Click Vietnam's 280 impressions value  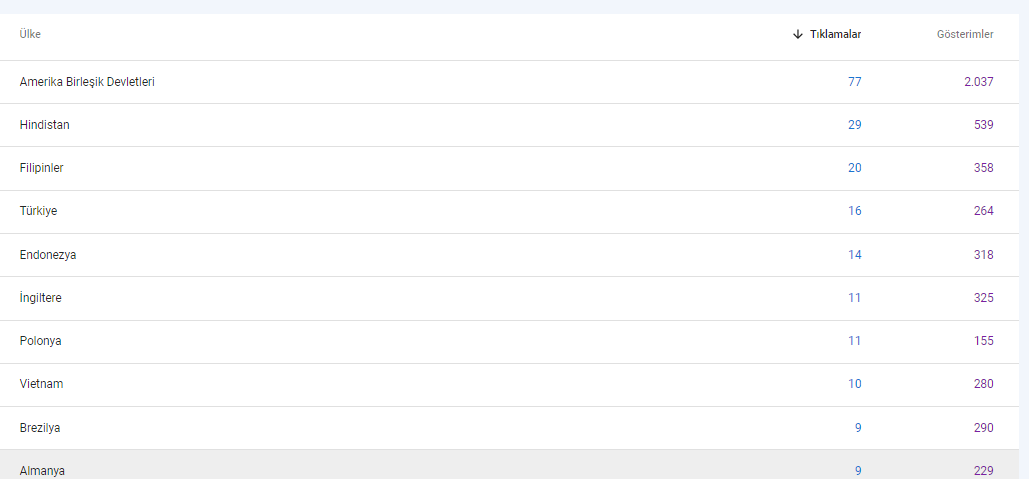coord(984,384)
